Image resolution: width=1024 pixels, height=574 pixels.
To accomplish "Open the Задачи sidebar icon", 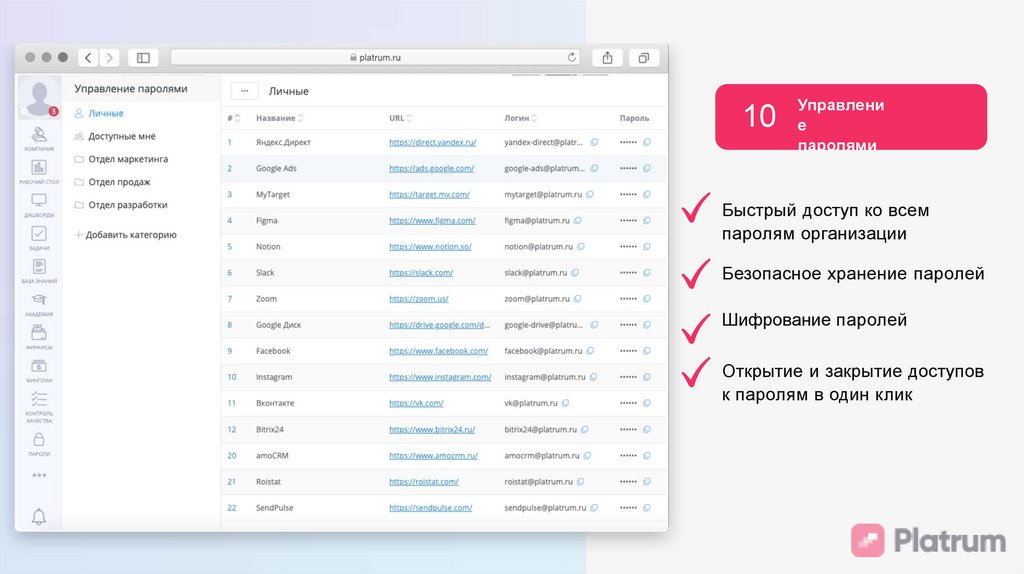I will point(39,234).
